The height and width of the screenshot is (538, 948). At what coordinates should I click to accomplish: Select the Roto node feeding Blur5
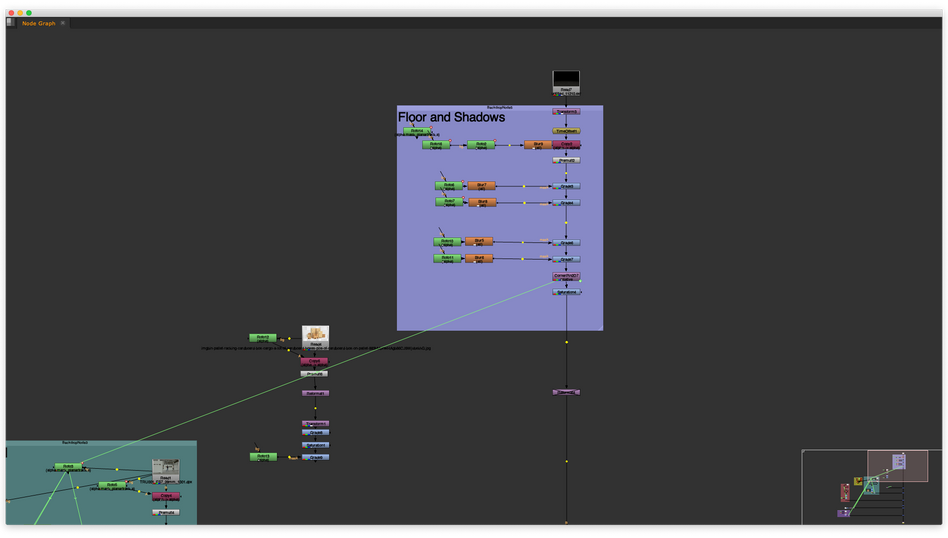point(447,242)
